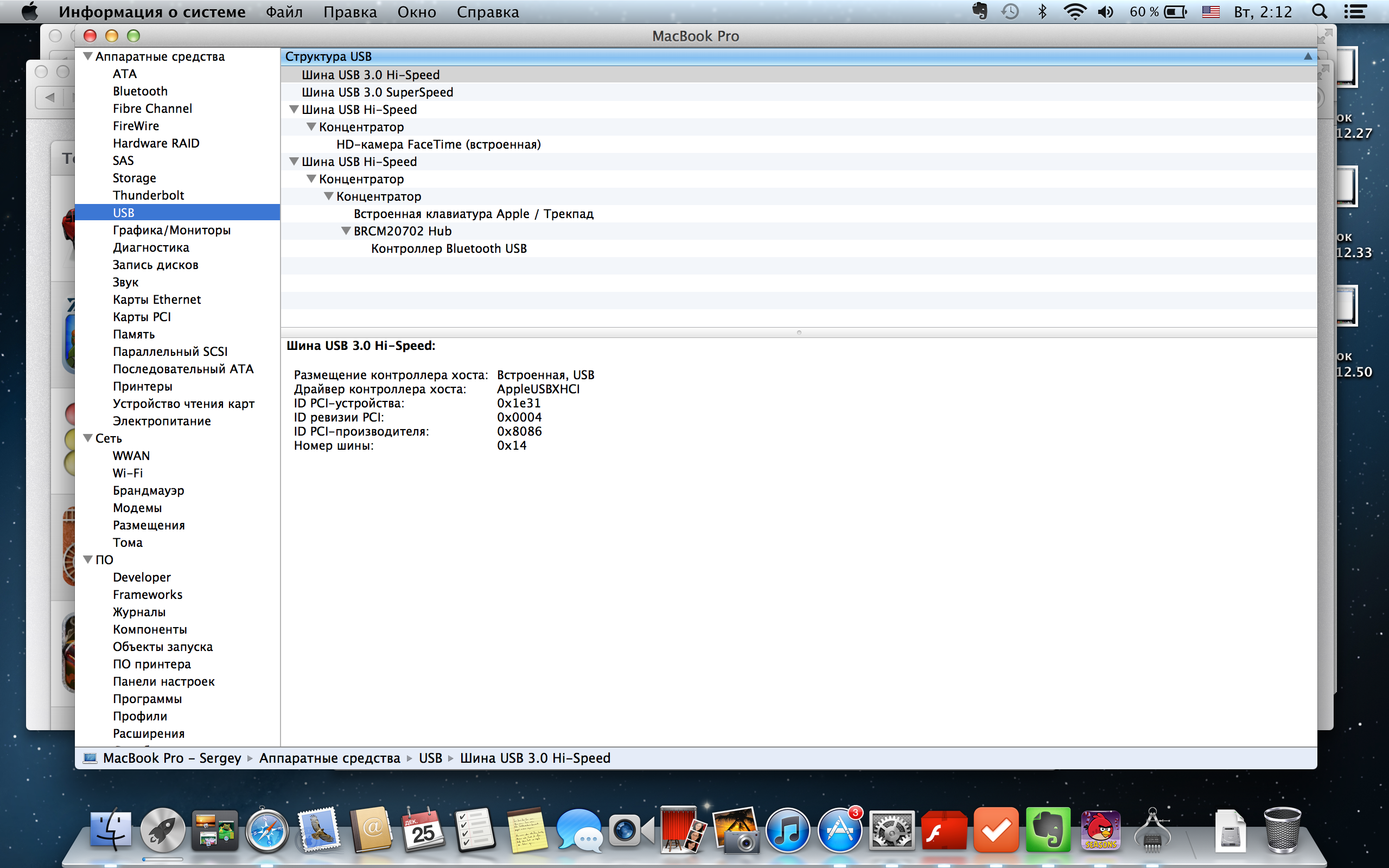Open Time Machine menu bar icon
Screen dimensions: 1389x868
[x=1010, y=11]
